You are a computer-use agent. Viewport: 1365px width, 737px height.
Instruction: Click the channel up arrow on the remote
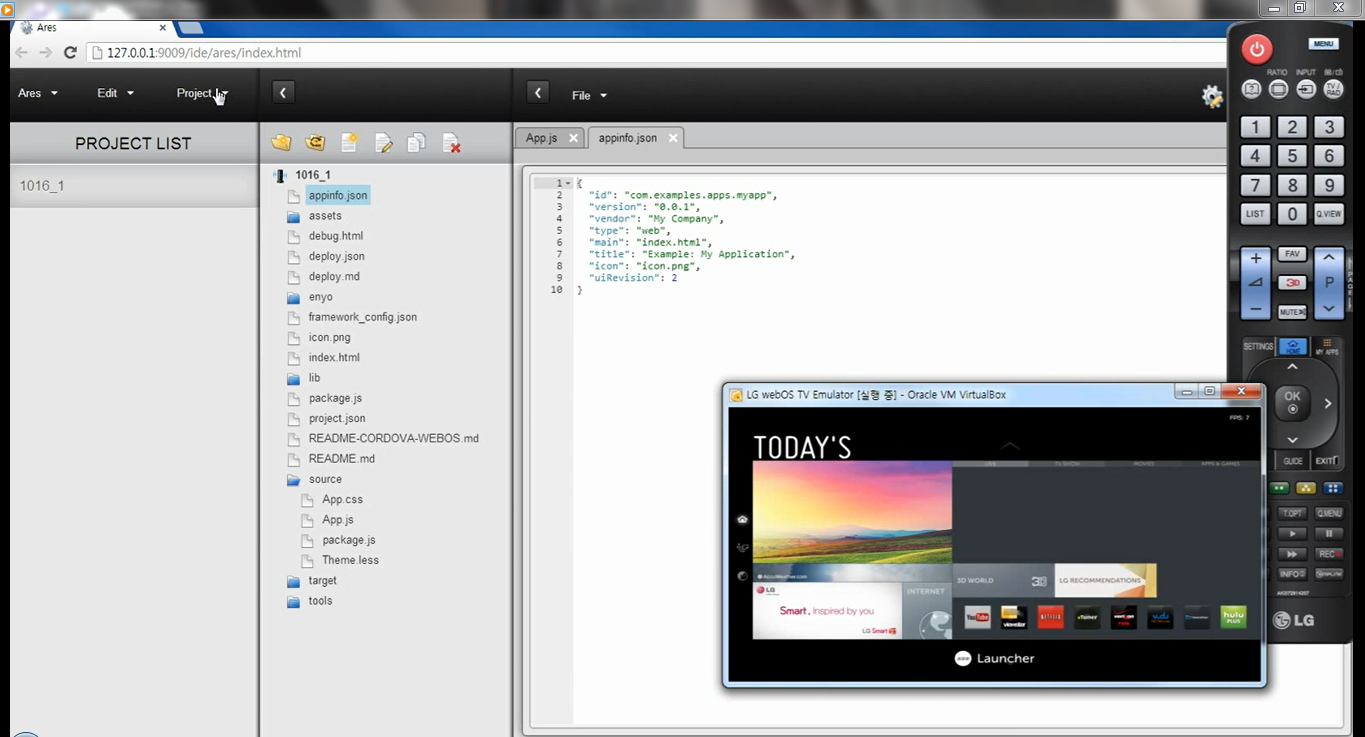[x=1329, y=258]
